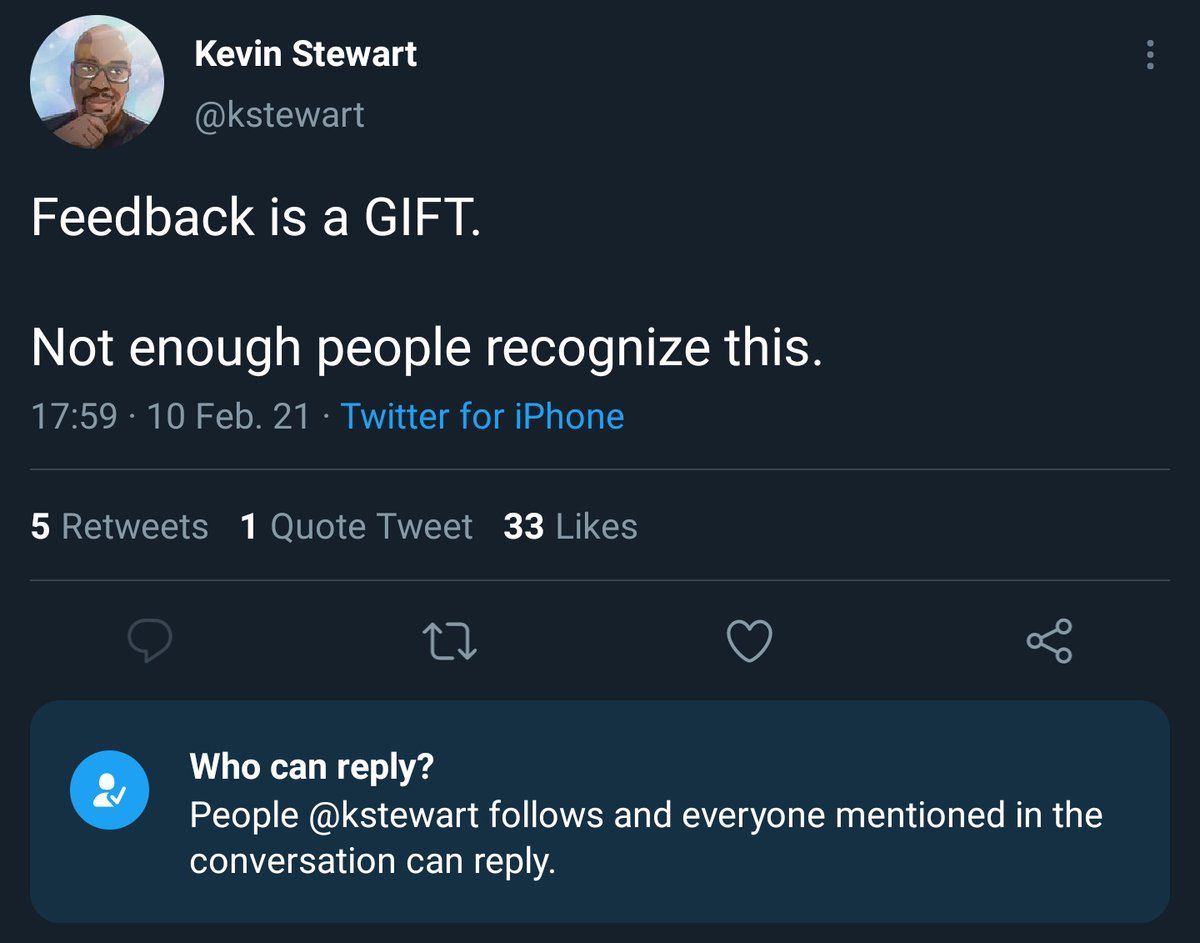The width and height of the screenshot is (1200, 943).
Task: Open the @kstewart handle under the name
Action: pyautogui.click(x=279, y=115)
